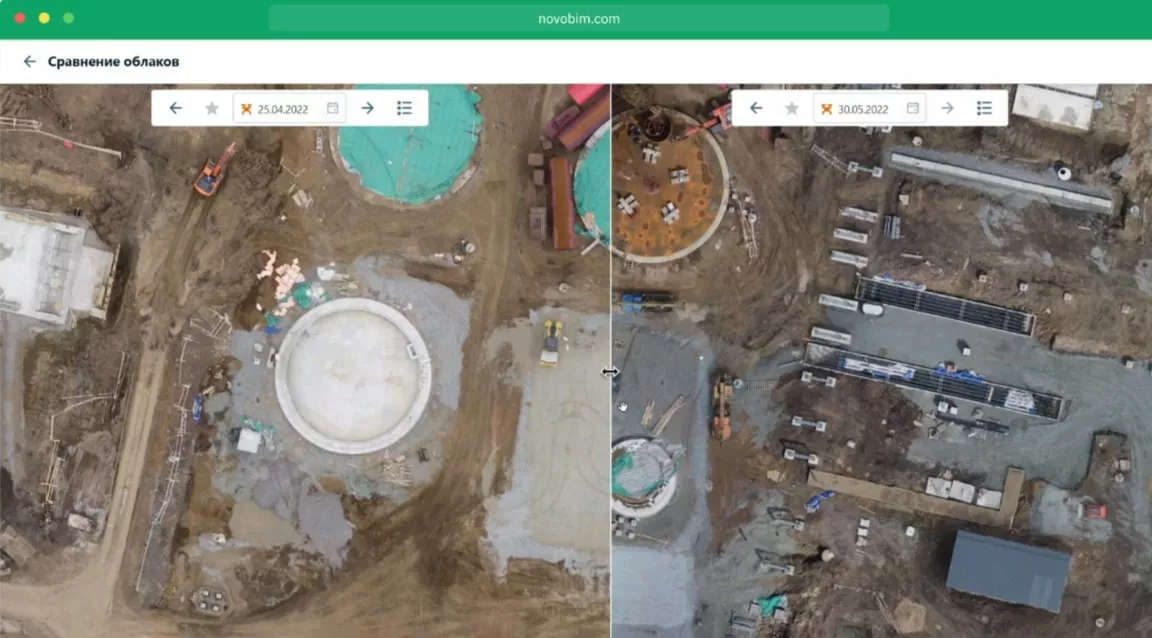Go to next survey date on left panel
The height and width of the screenshot is (638, 1152).
pos(367,108)
